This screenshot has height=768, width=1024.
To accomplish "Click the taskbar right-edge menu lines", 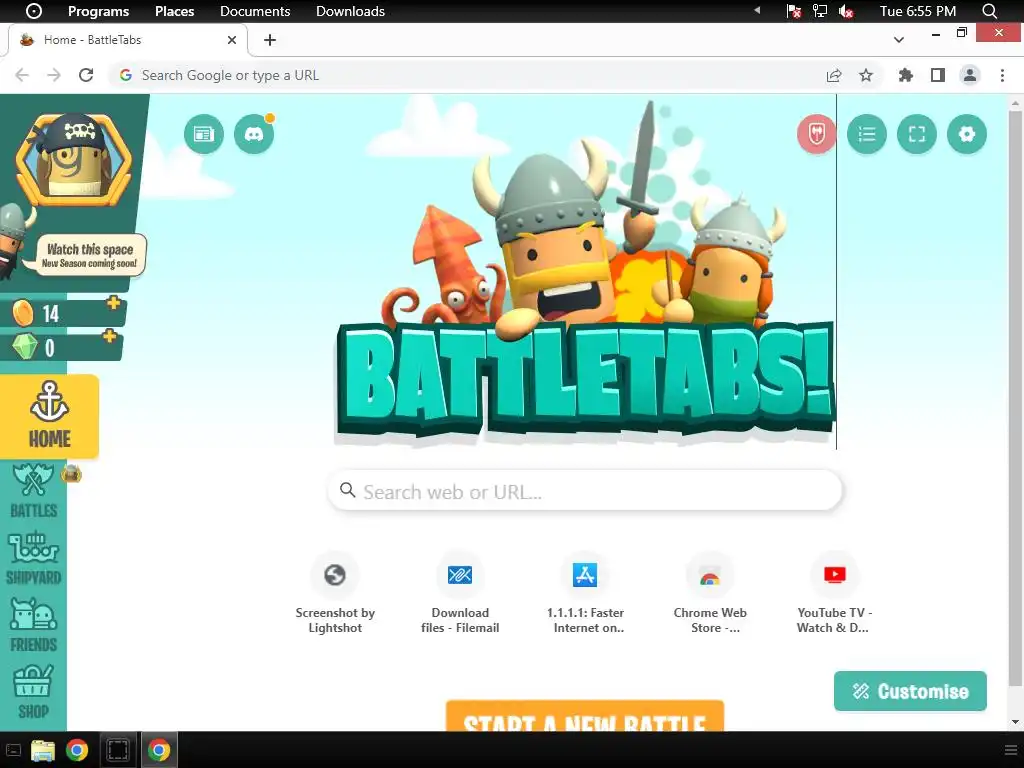I will (1010, 750).
